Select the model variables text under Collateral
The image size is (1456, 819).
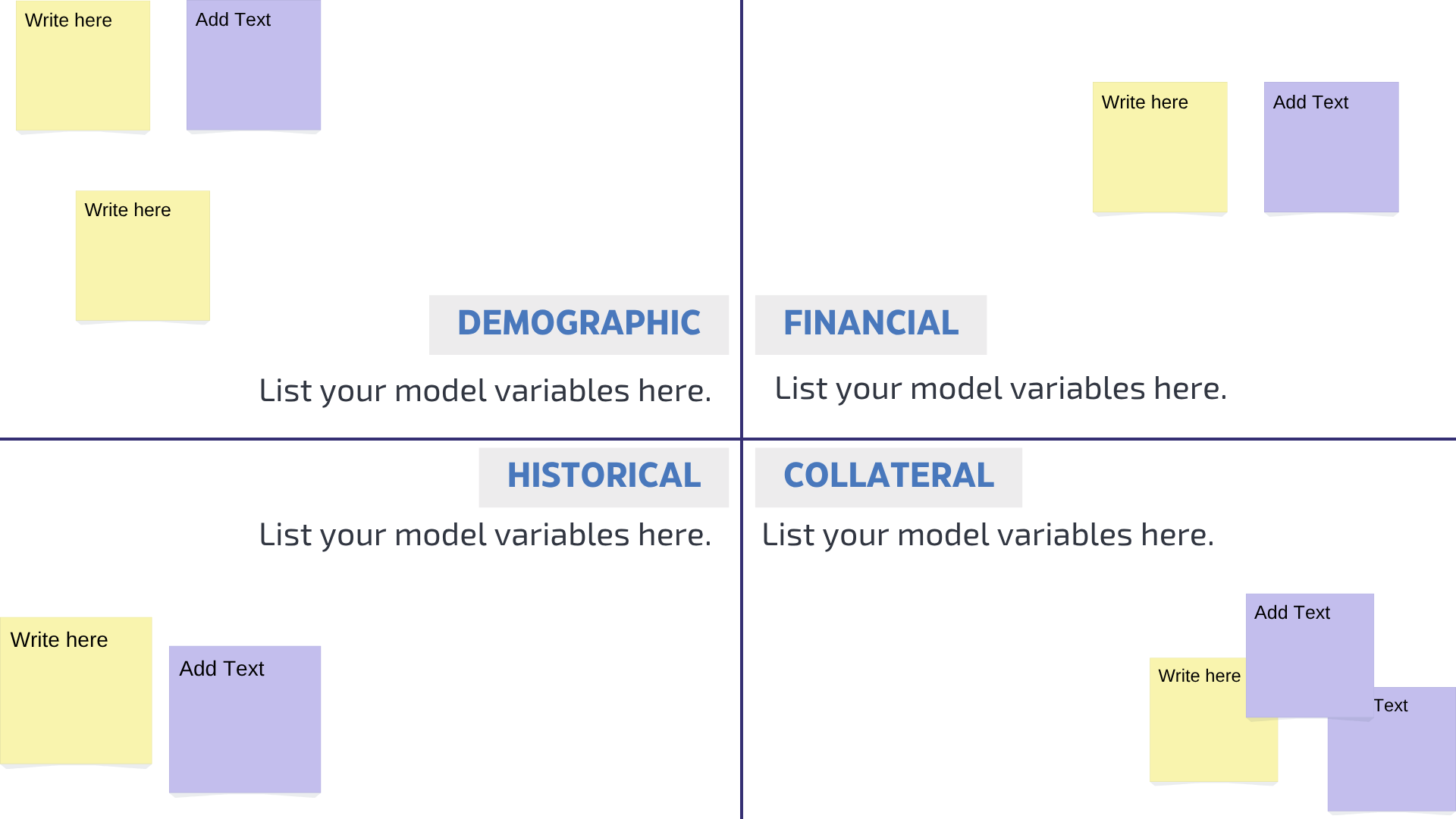pos(987,535)
